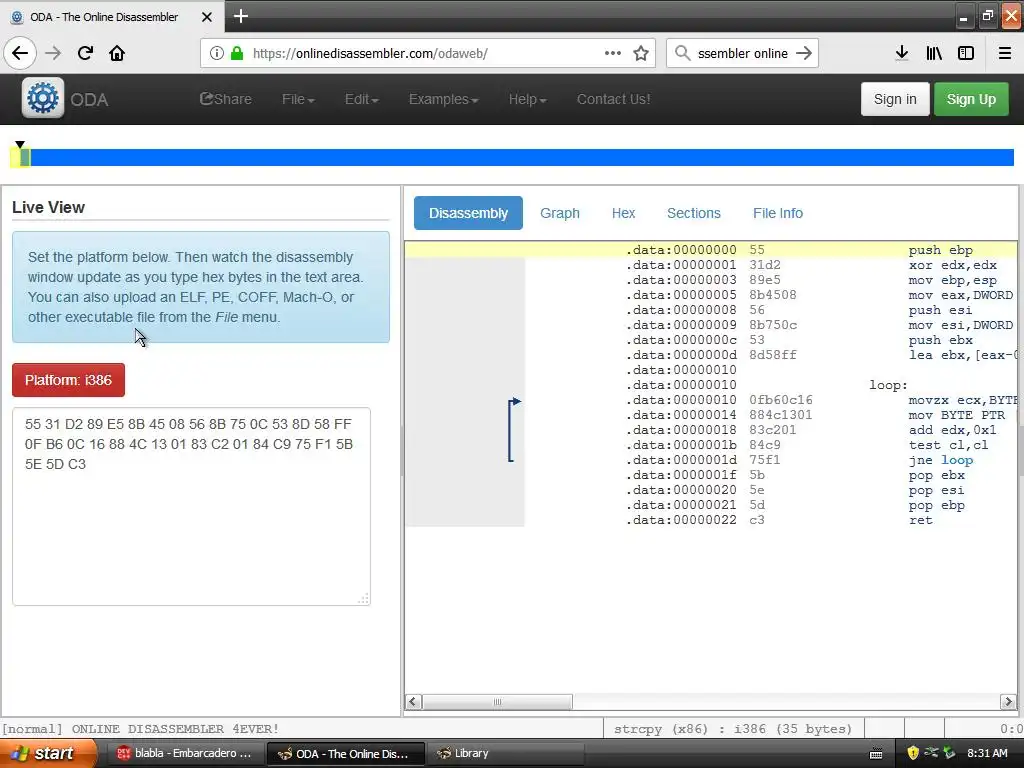
Task: Open the Edit dropdown menu
Action: 362,99
